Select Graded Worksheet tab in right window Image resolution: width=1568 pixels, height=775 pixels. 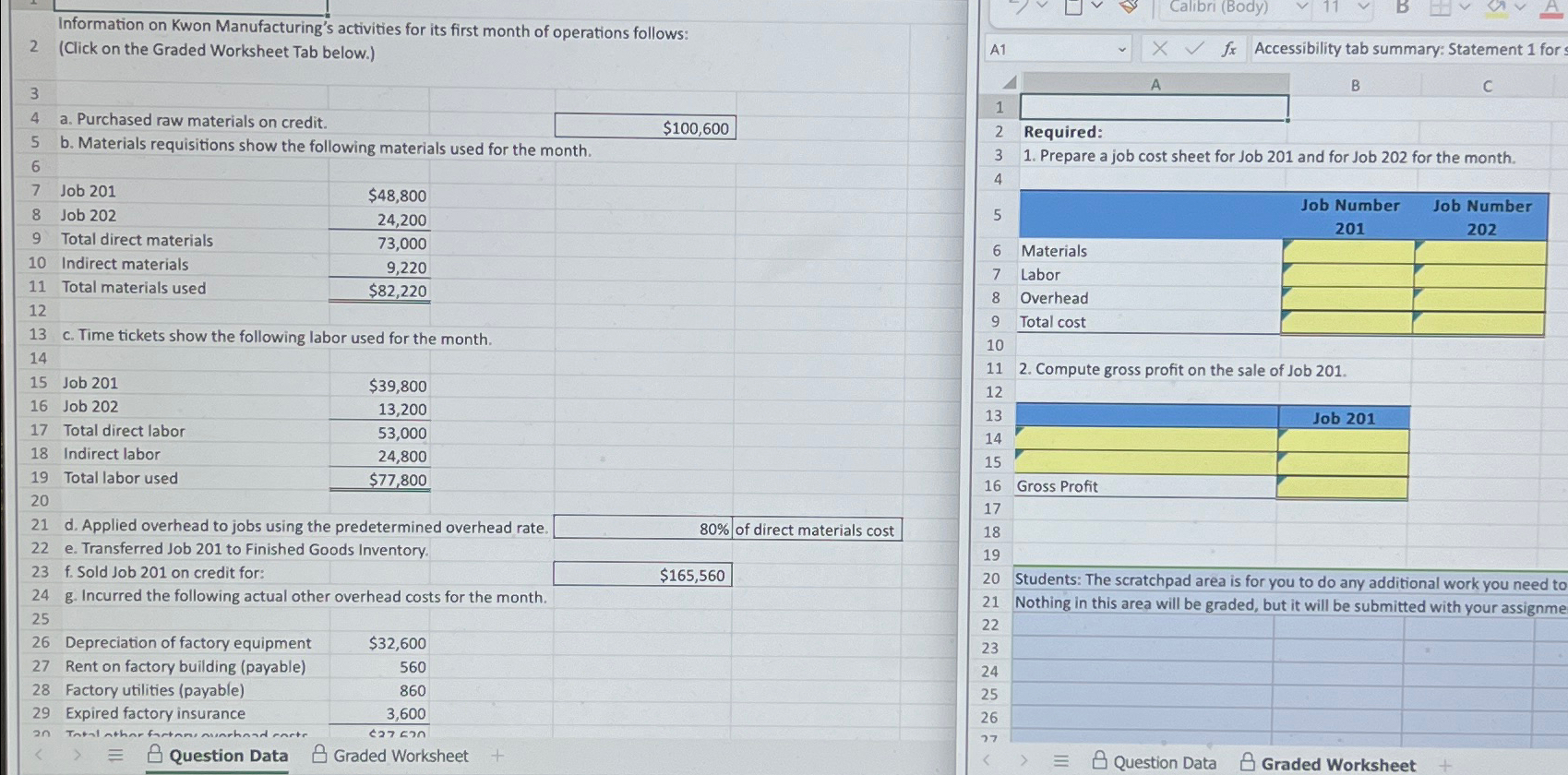(1327, 764)
